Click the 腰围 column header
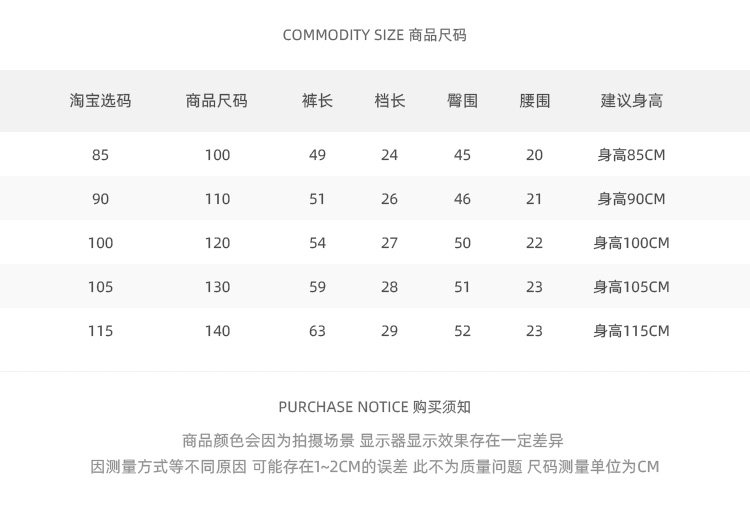Image resolution: width=750 pixels, height=508 pixels. [534, 100]
